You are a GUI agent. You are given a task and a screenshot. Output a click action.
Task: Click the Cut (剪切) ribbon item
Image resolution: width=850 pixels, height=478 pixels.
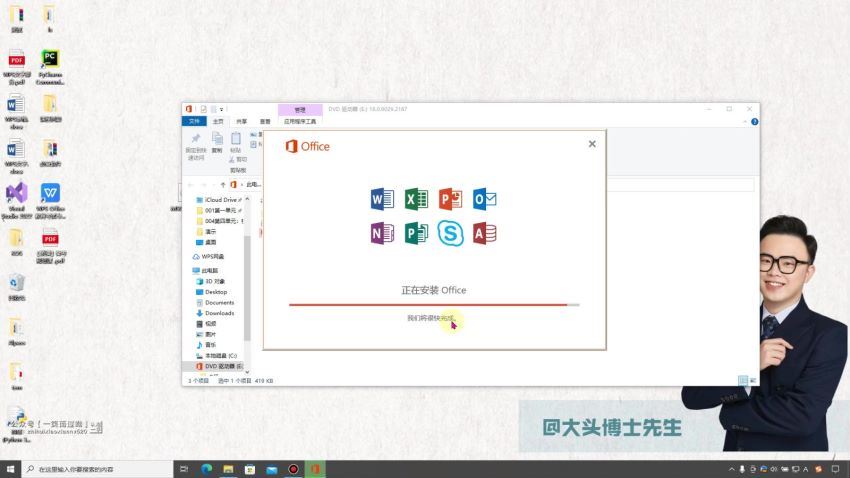(x=237, y=159)
